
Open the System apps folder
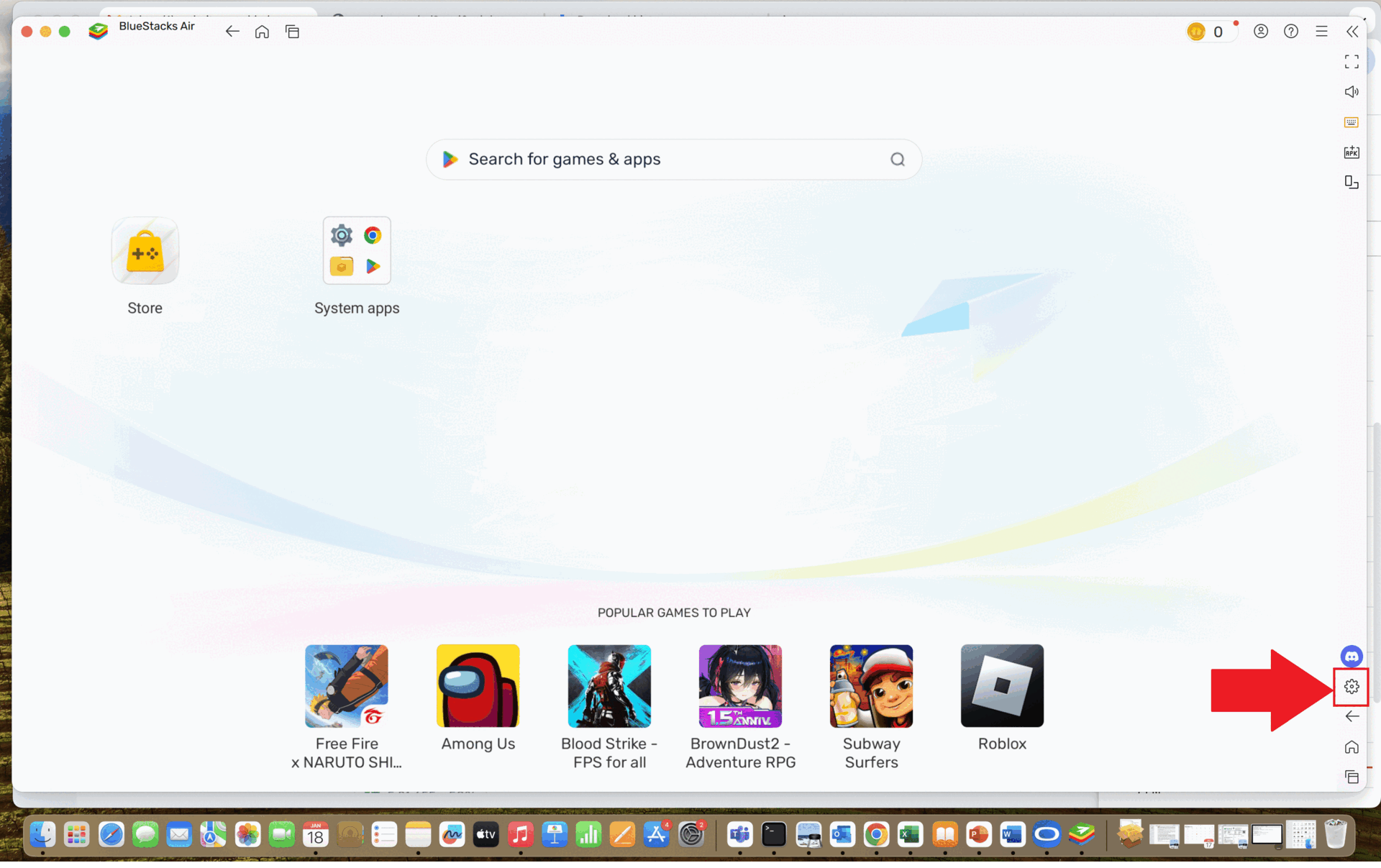tap(357, 250)
